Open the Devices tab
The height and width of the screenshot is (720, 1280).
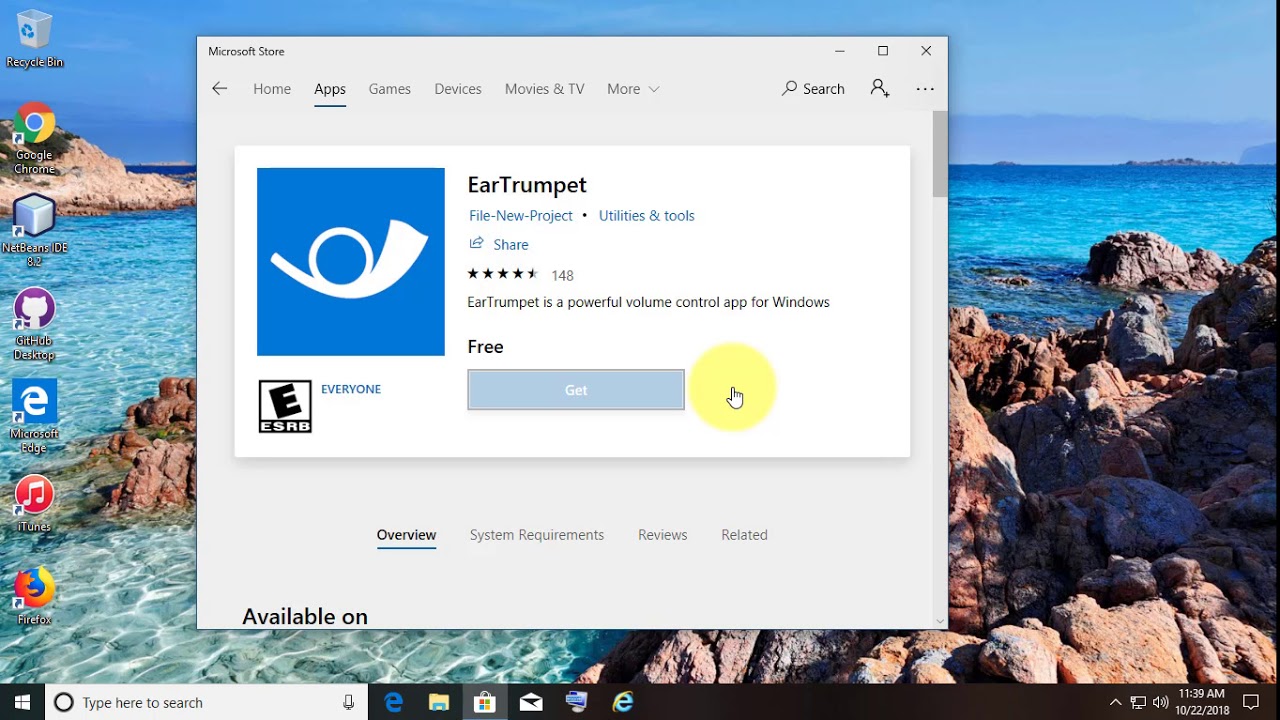click(x=458, y=89)
